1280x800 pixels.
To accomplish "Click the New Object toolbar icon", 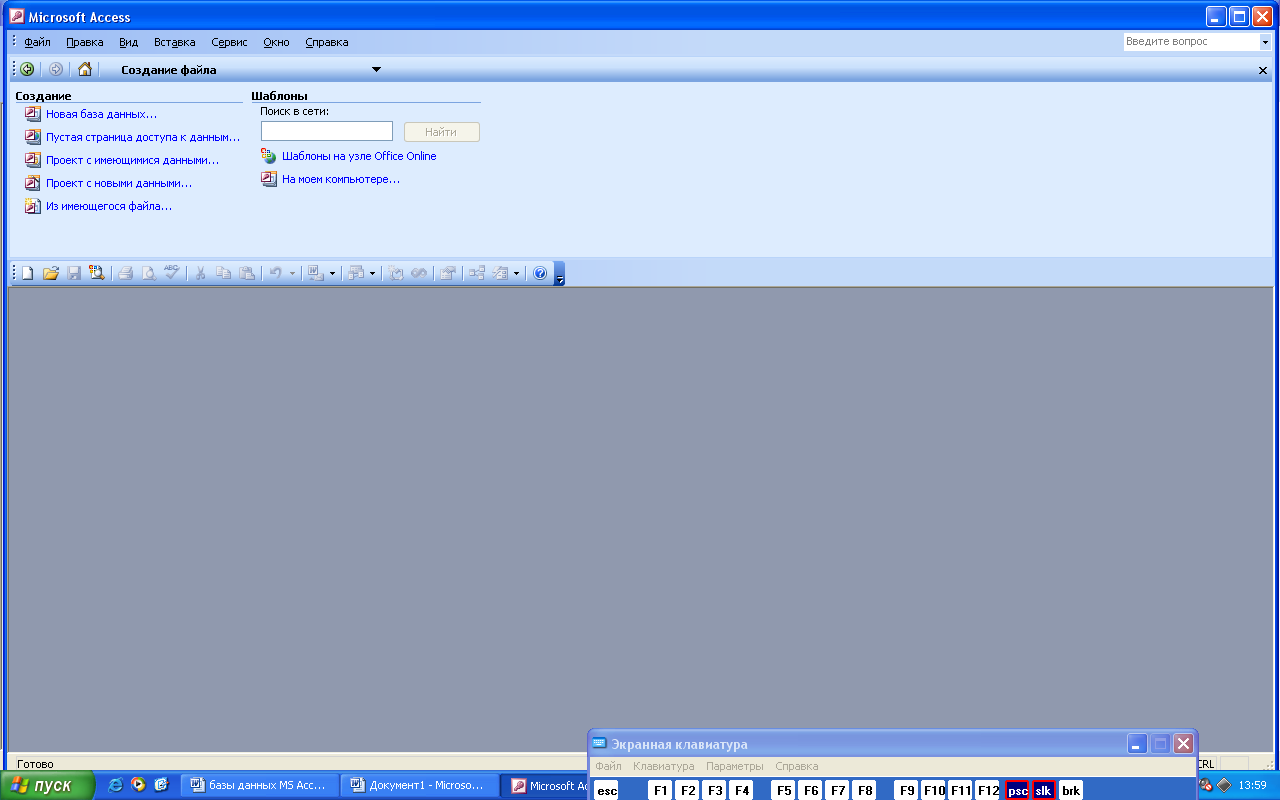I will click(501, 273).
